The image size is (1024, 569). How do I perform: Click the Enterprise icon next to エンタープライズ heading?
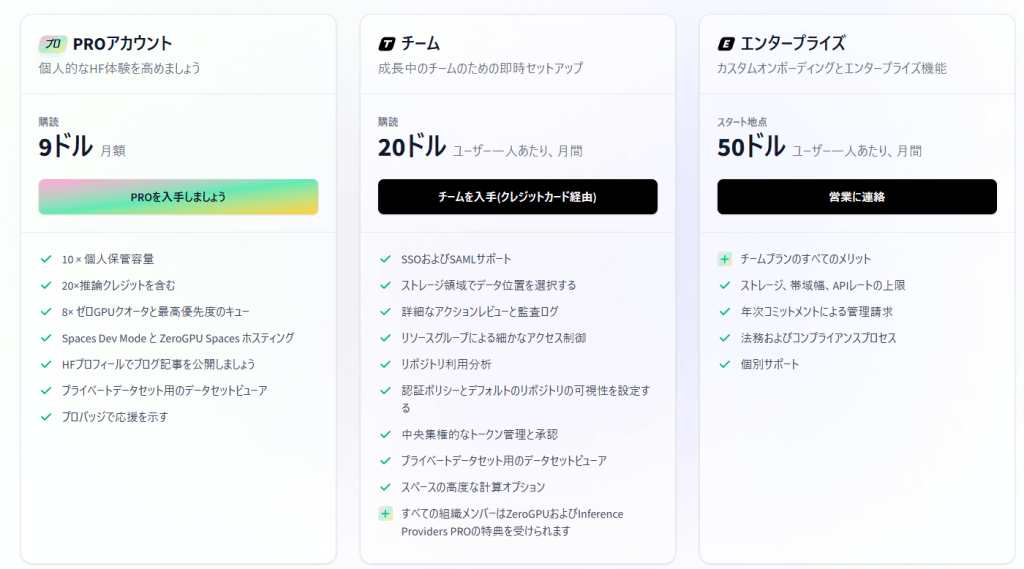point(726,44)
